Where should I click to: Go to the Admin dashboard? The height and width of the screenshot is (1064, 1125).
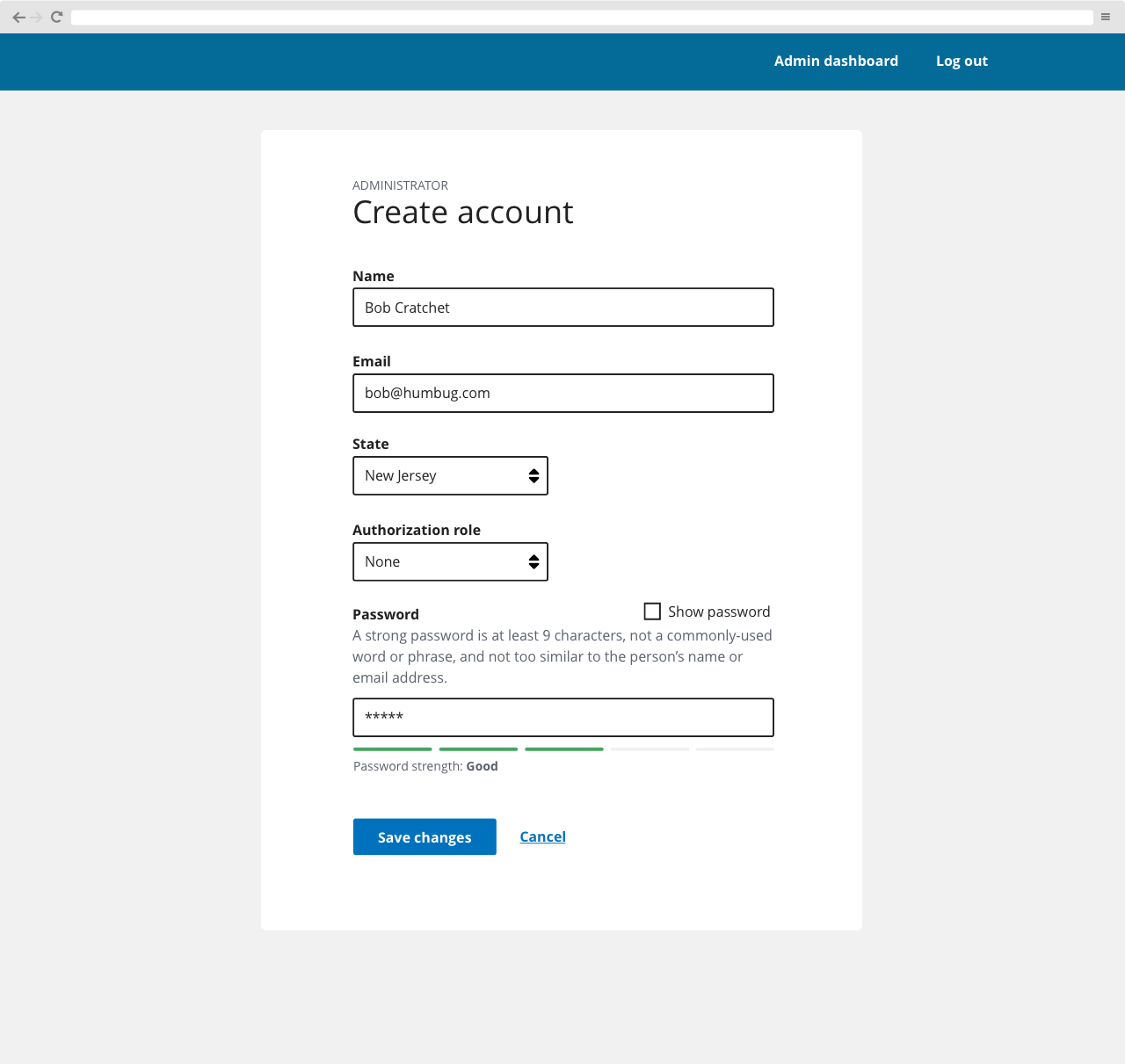click(x=836, y=61)
